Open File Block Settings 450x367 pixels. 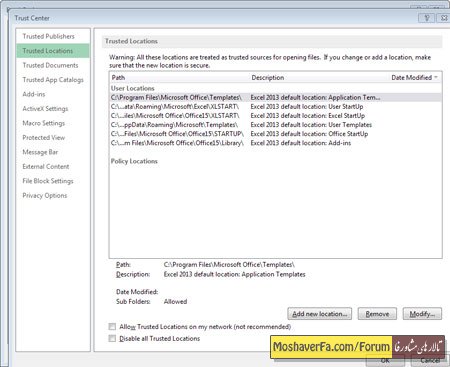point(48,181)
